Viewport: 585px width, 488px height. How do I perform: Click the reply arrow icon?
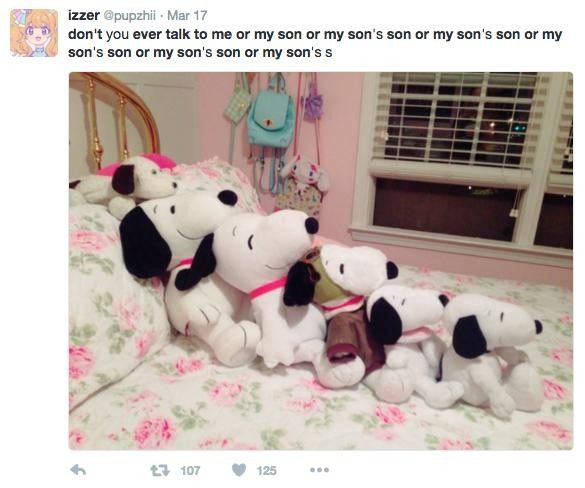[78, 470]
